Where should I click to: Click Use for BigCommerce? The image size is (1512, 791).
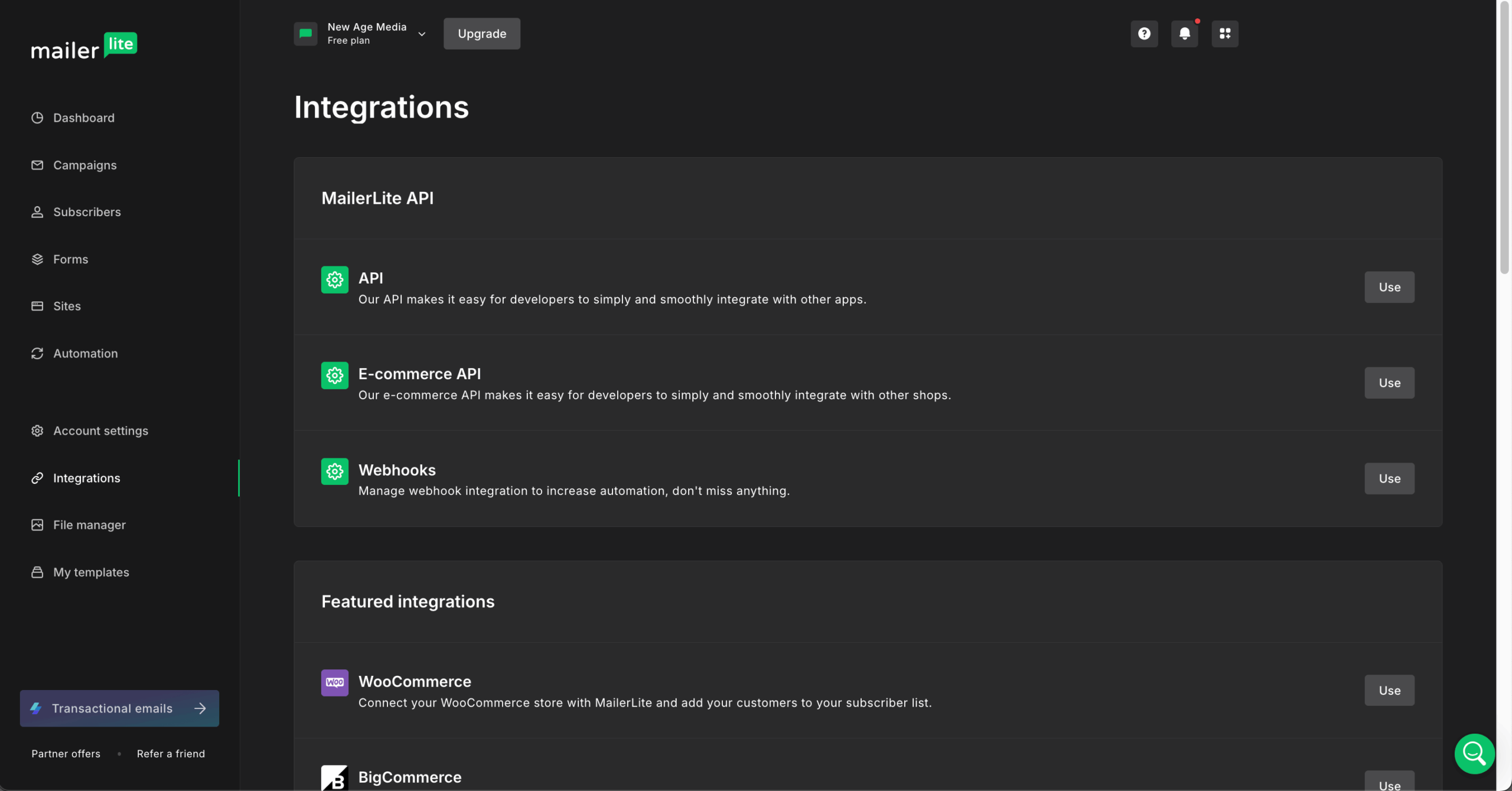pyautogui.click(x=1389, y=781)
